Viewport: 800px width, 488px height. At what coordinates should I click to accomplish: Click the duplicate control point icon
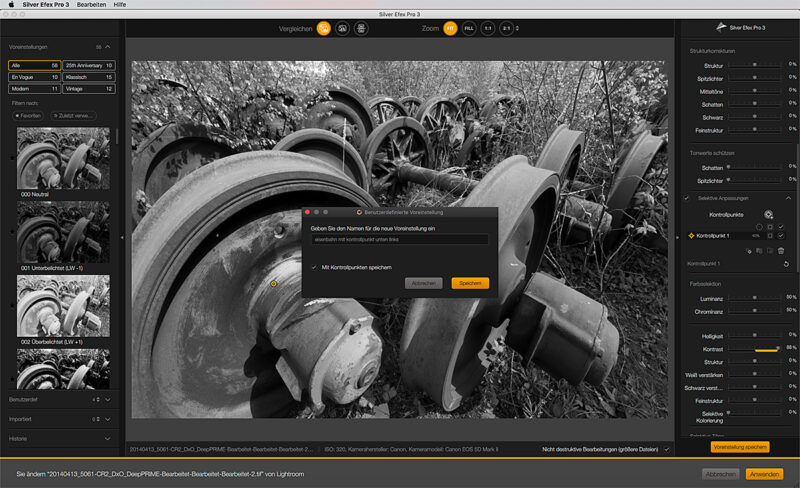point(759,251)
